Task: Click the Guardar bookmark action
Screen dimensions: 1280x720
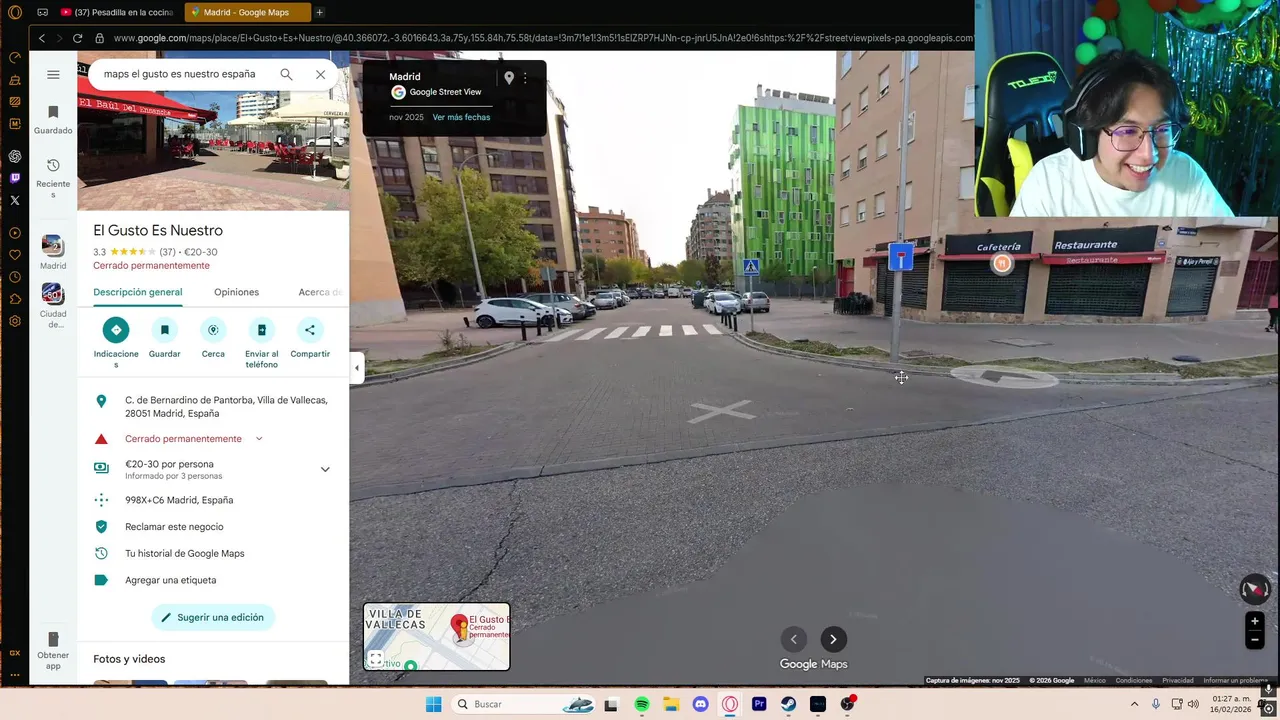Action: (164, 339)
